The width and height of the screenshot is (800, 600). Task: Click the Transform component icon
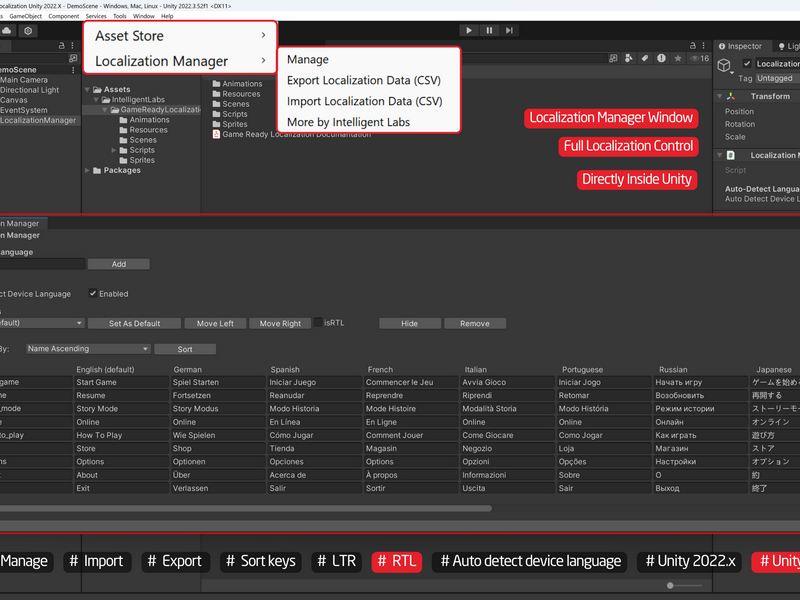[731, 96]
